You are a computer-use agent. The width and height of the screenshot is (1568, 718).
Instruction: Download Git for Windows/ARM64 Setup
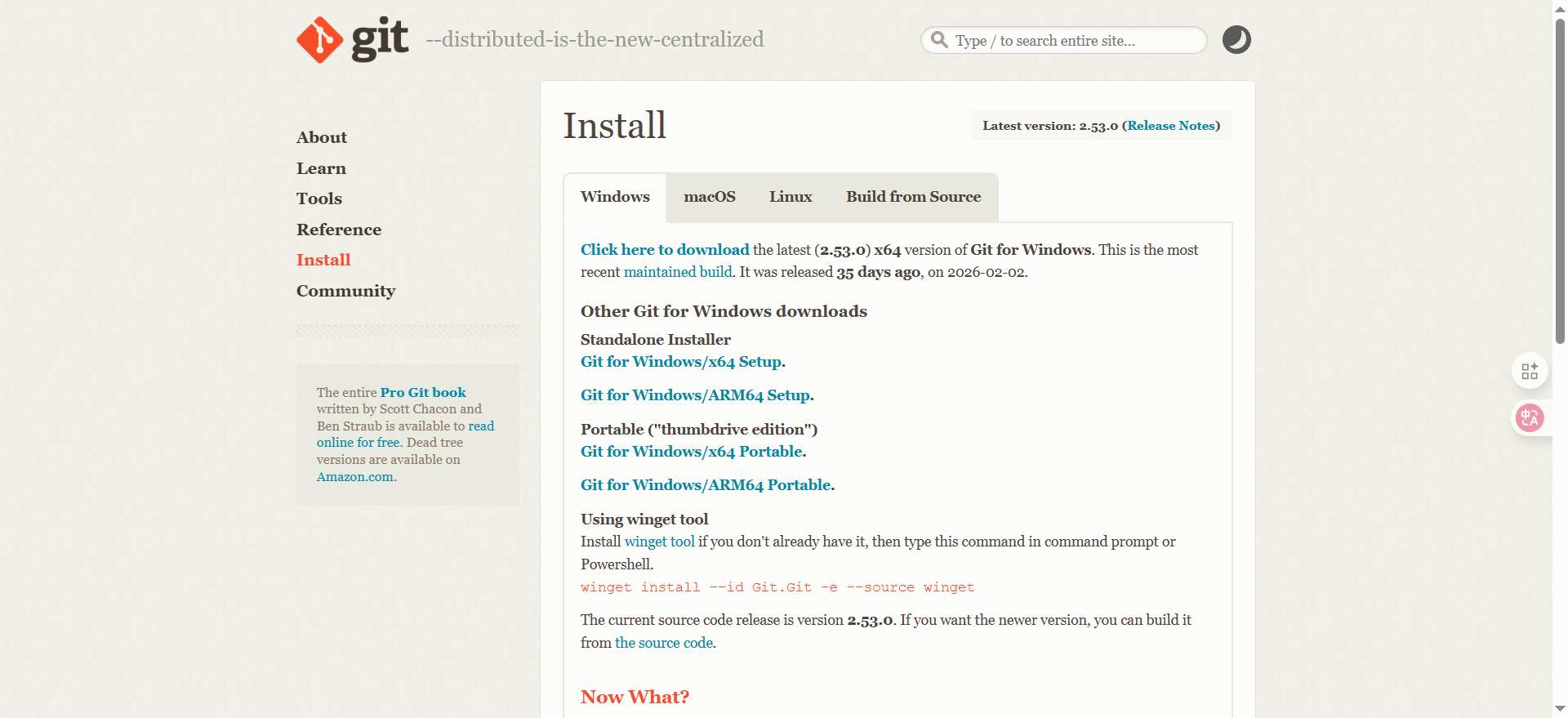click(x=696, y=395)
